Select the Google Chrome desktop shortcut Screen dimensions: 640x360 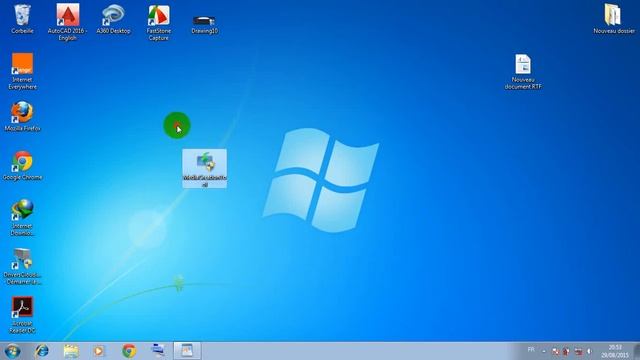pos(22,166)
